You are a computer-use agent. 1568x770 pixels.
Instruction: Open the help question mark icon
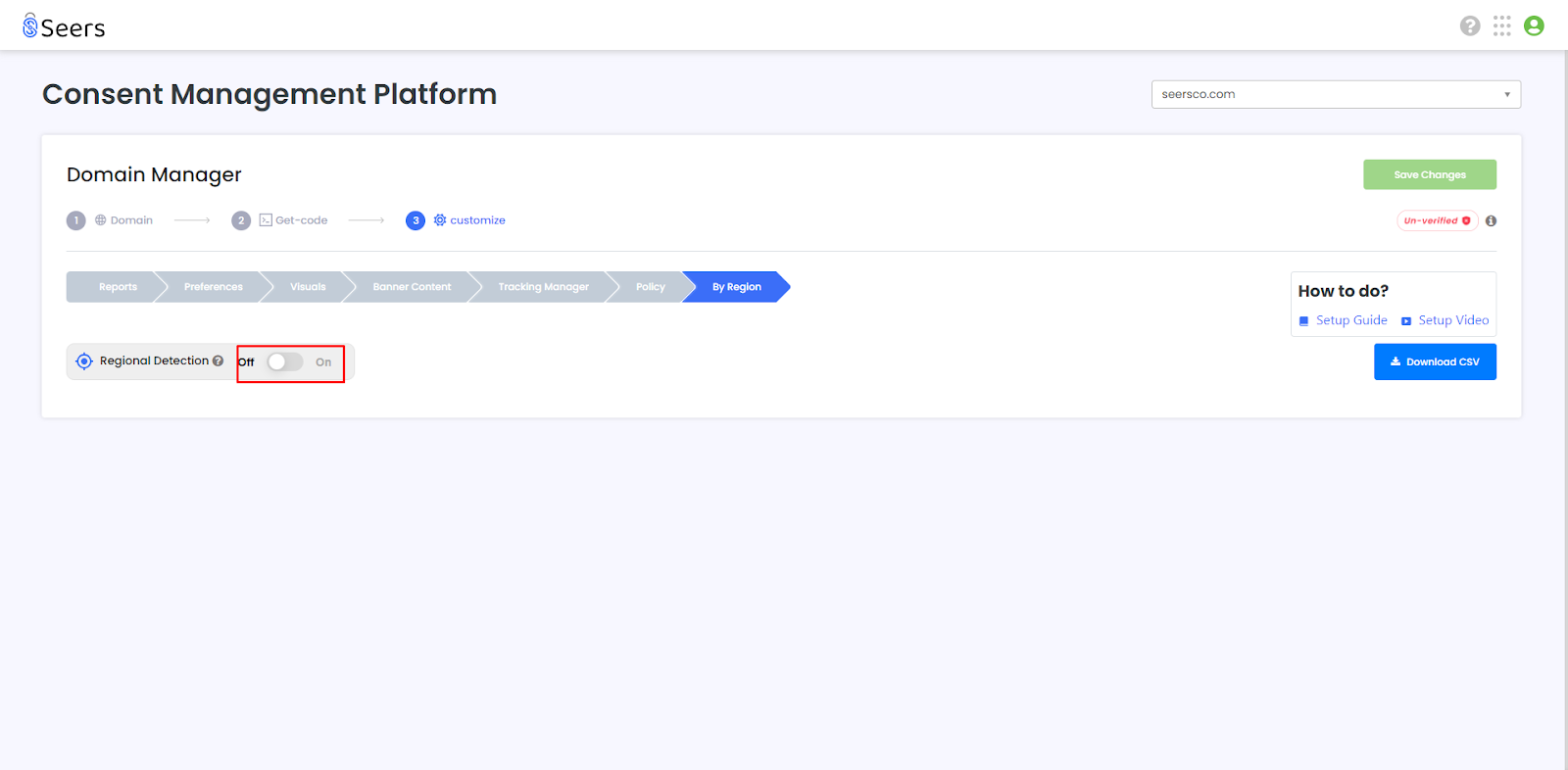[1470, 26]
